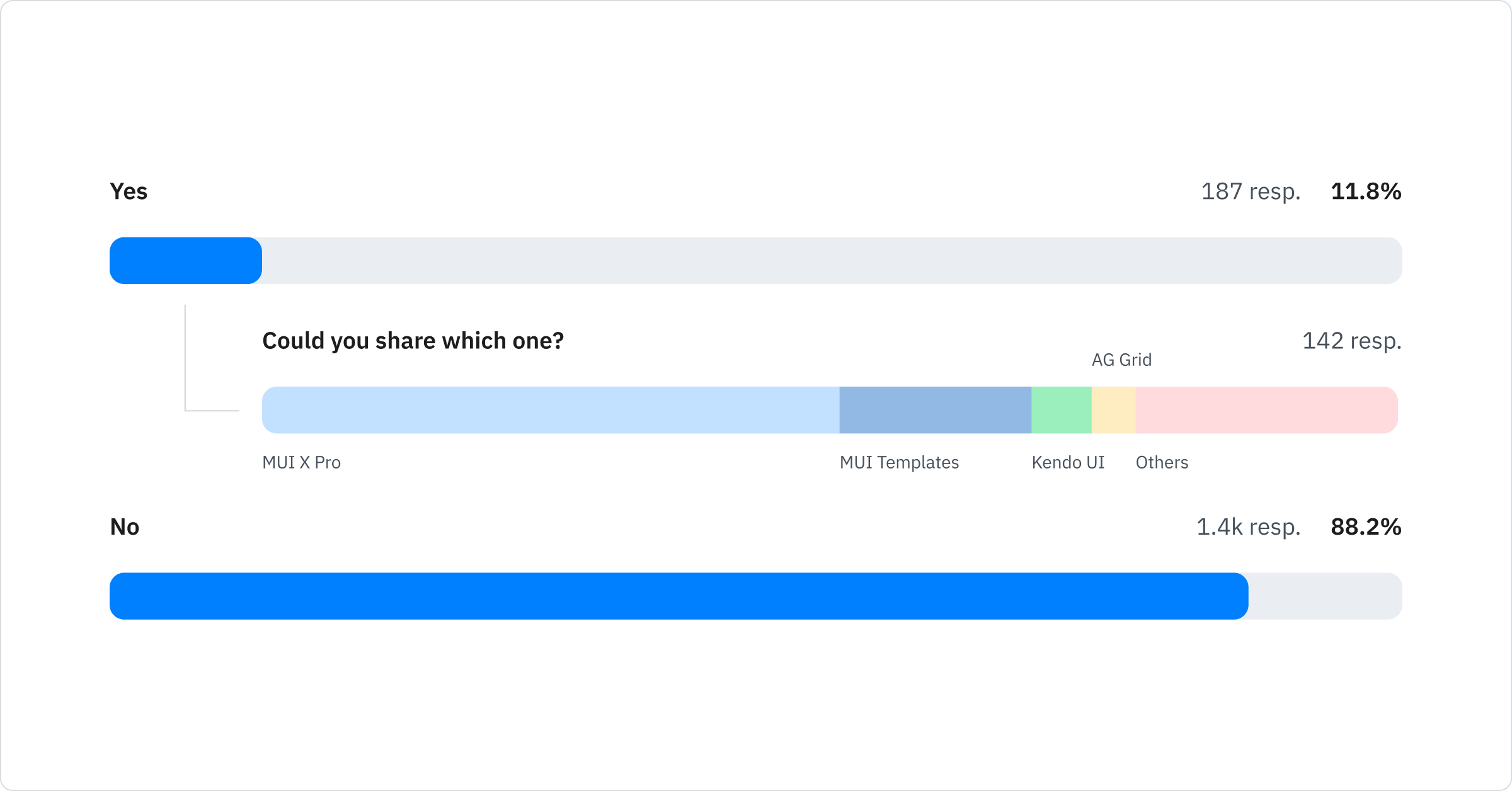The image size is (1512, 791).
Task: Click the gray unfilled part of Yes bar
Action: pyautogui.click(x=832, y=261)
